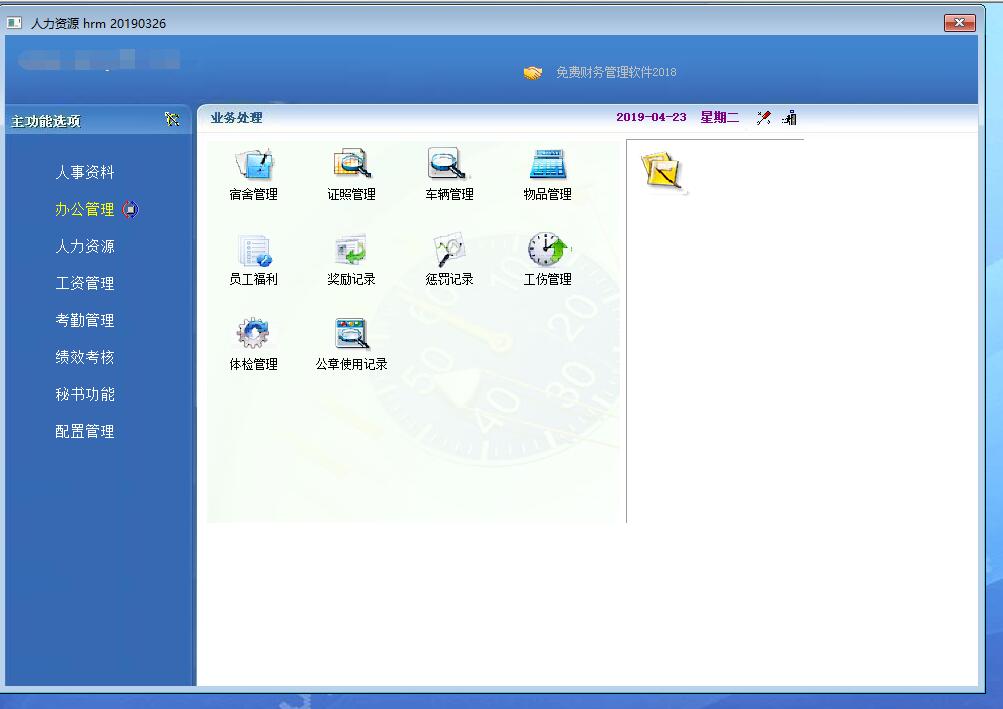Open the 物品管理 item management icon
The width and height of the screenshot is (1003, 709).
coord(548,164)
